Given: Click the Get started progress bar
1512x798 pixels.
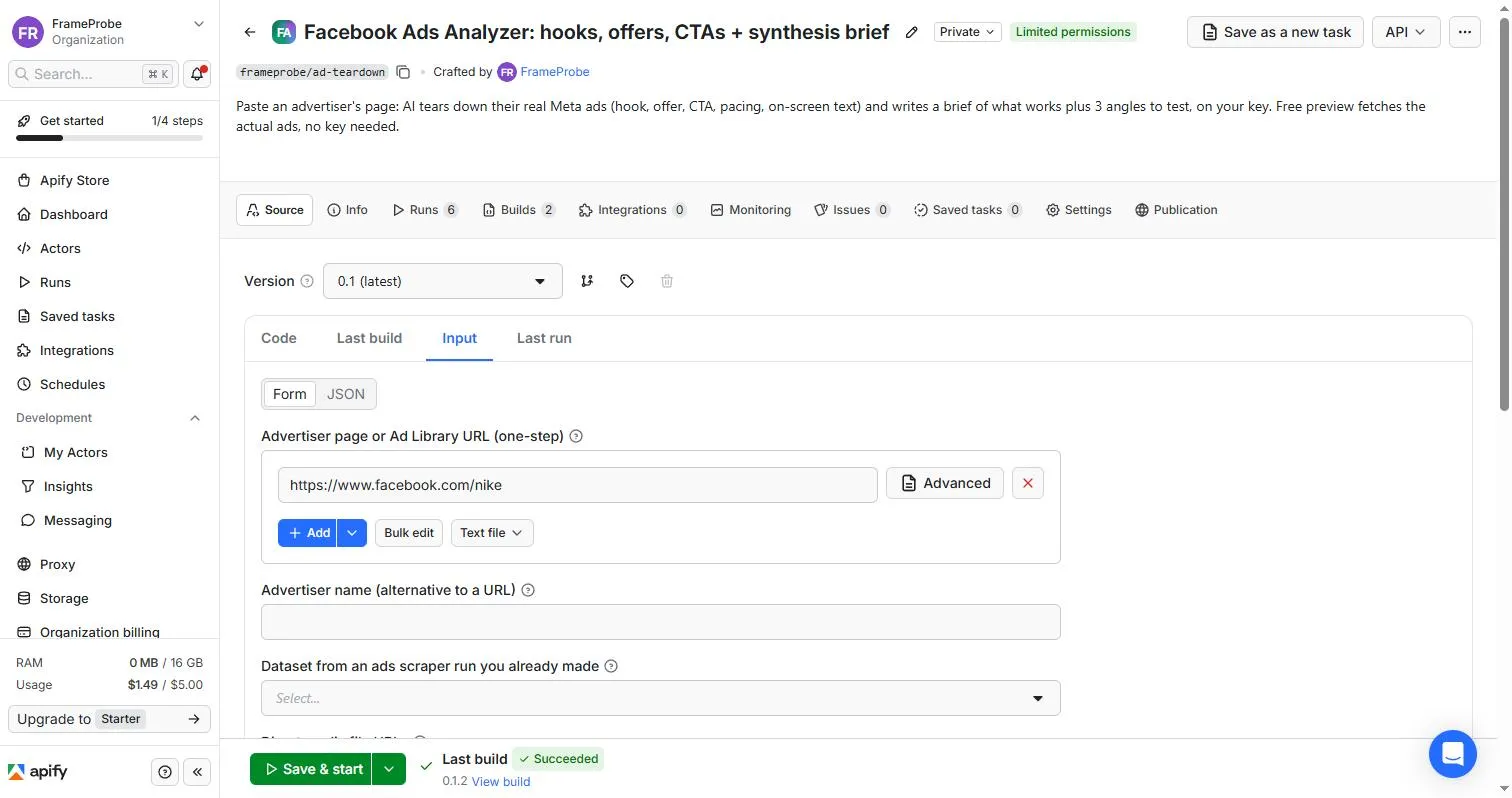Looking at the screenshot, I should [x=109, y=138].
